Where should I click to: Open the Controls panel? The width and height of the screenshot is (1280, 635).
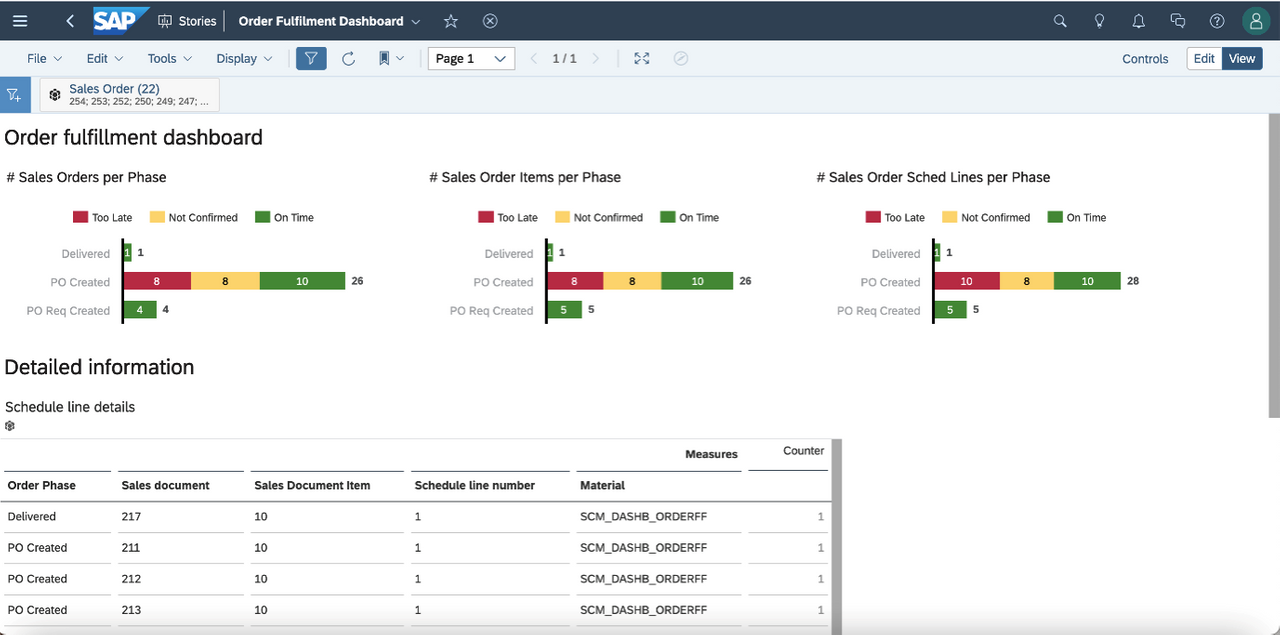[1145, 59]
